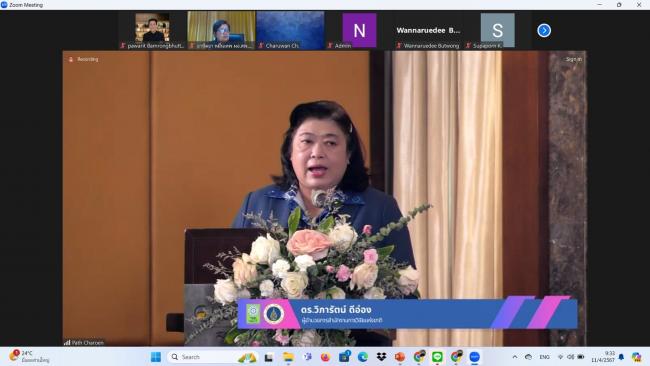650x366 pixels.
Task: Open the Windows Start menu
Action: 156,357
